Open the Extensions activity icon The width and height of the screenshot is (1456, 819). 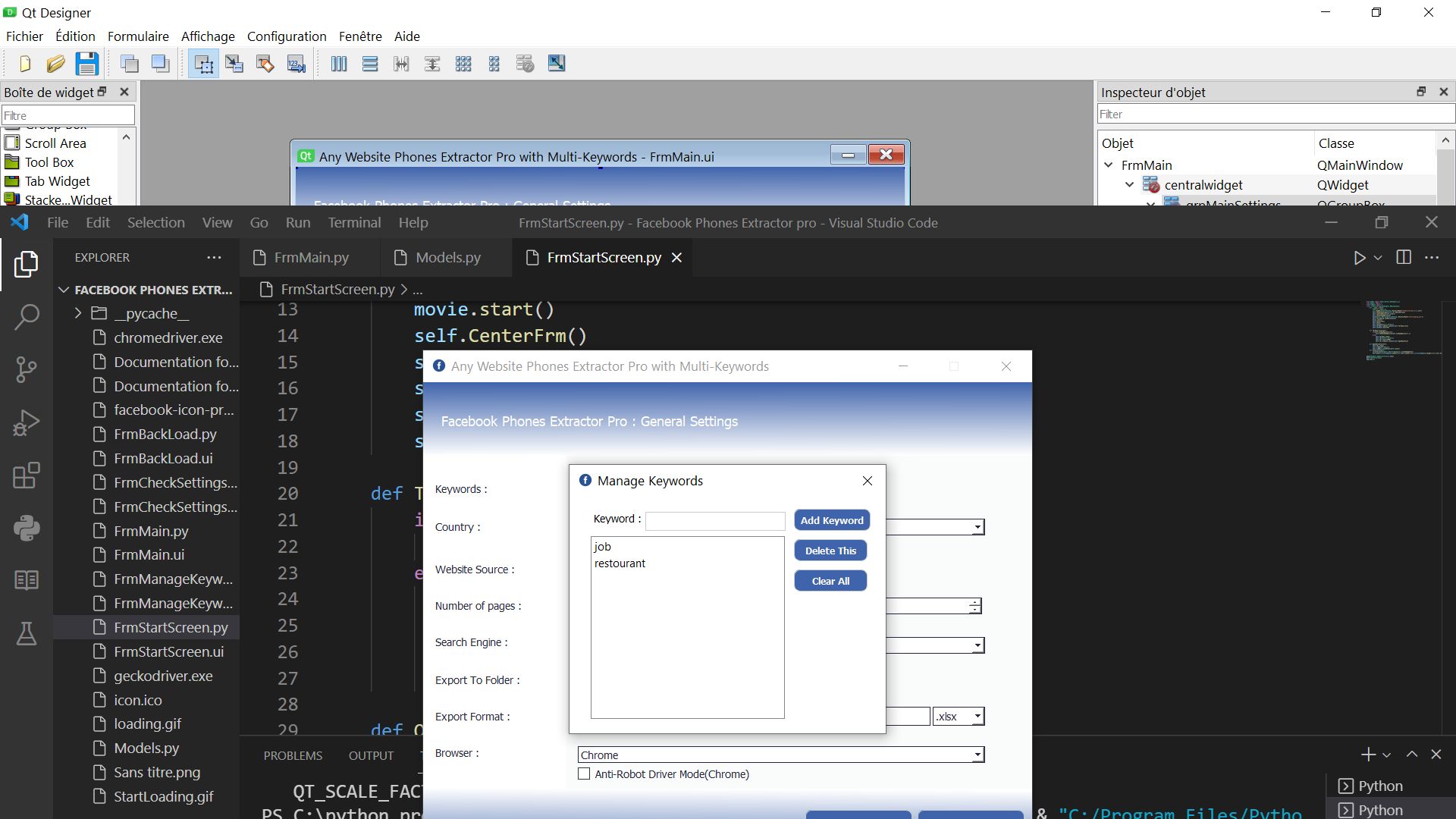click(27, 476)
